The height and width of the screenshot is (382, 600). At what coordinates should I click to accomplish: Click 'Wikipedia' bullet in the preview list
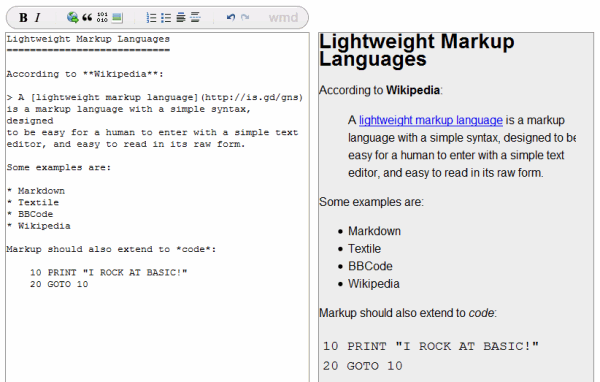click(373, 284)
